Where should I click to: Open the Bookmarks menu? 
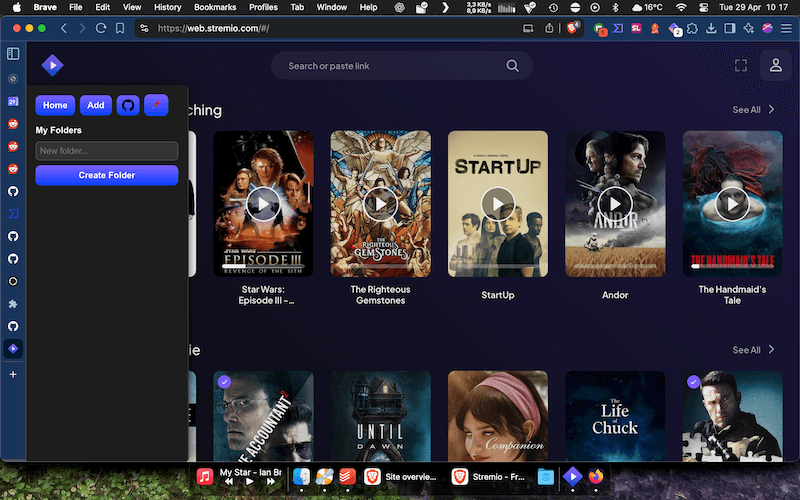215,7
